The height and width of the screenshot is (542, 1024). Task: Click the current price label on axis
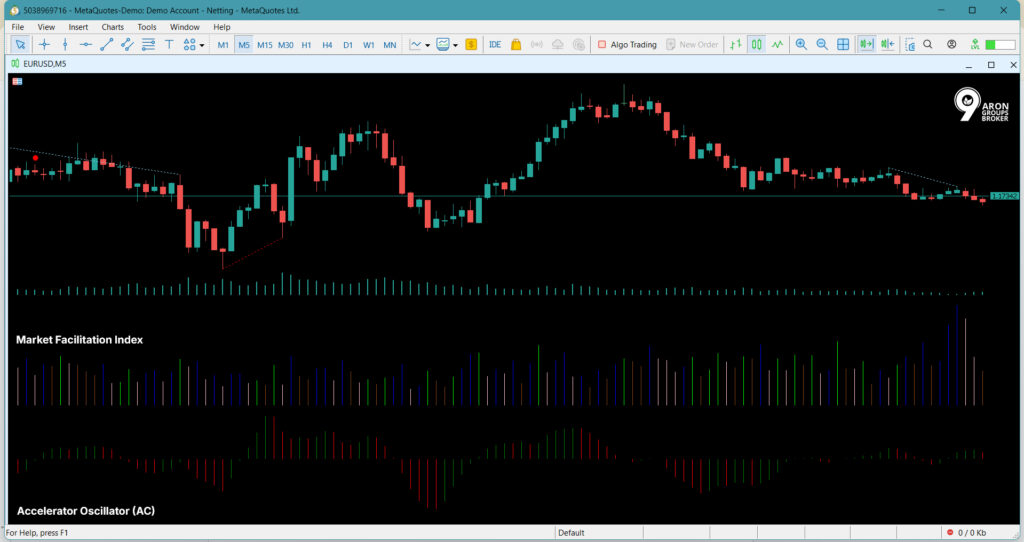[1004, 196]
